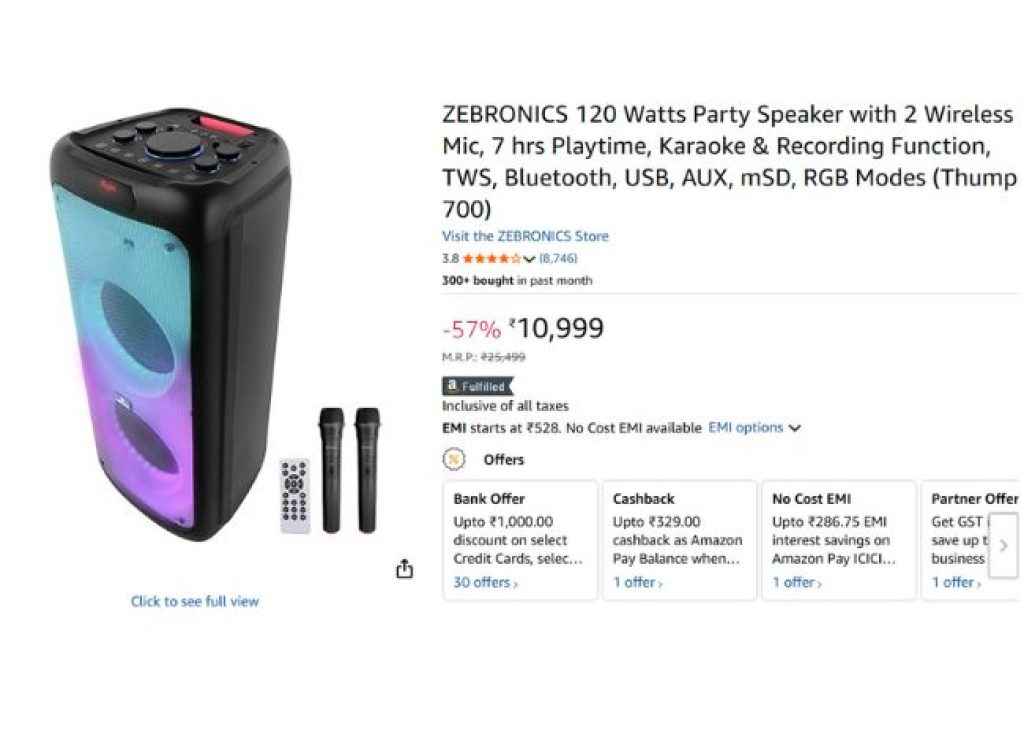Click the share icon below the speaker image

point(405,568)
